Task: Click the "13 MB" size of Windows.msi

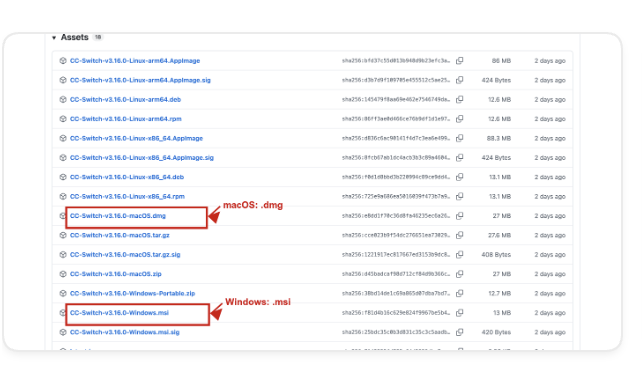Action: click(502, 313)
